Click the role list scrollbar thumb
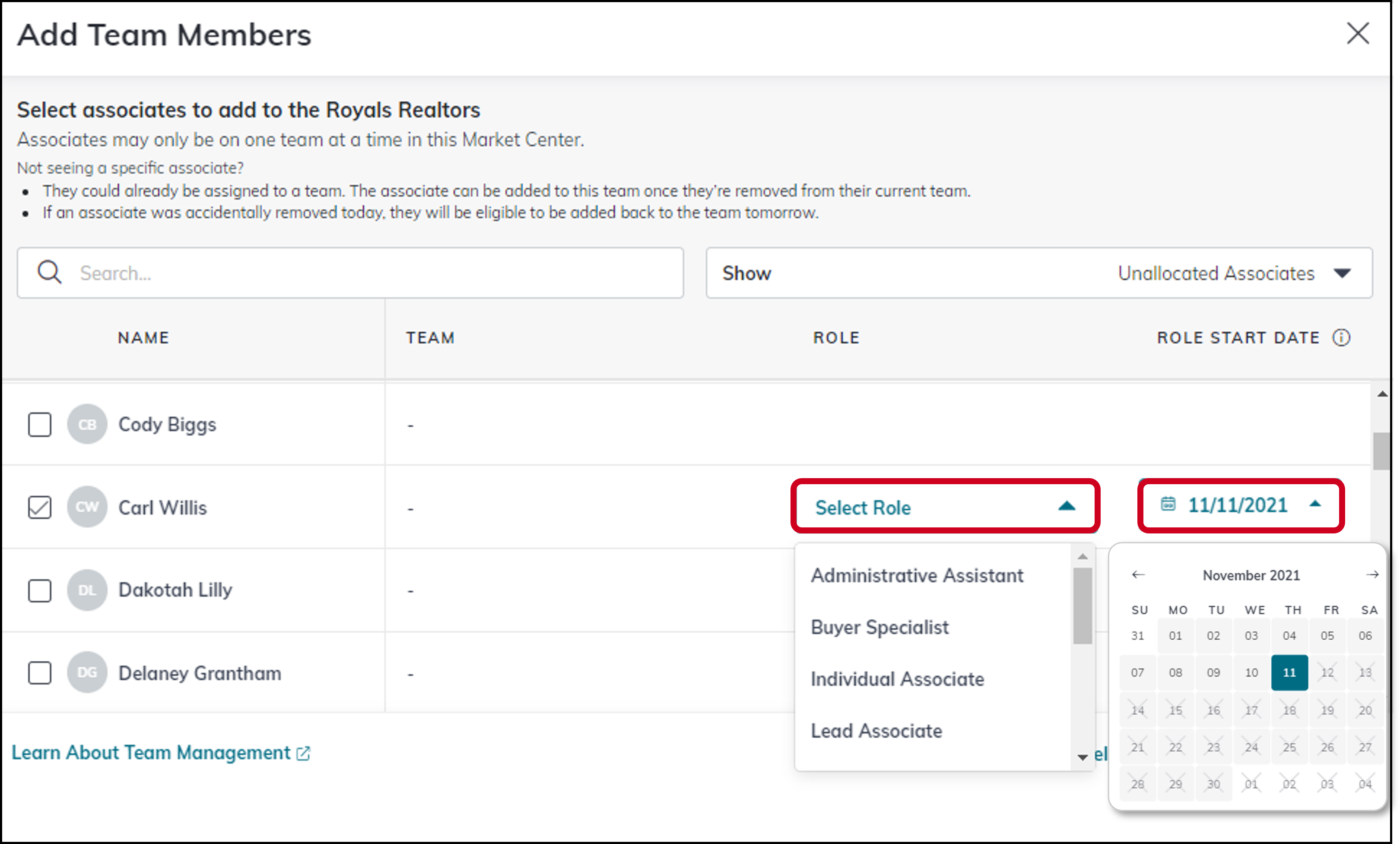 1083,606
